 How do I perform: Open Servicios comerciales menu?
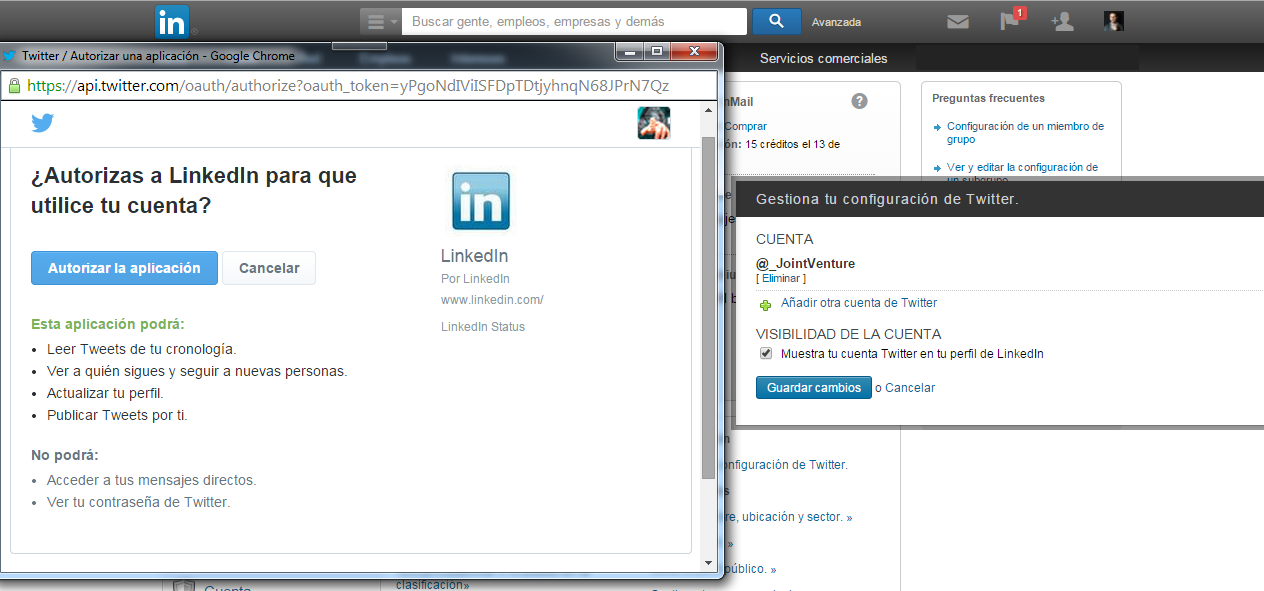tap(823, 58)
